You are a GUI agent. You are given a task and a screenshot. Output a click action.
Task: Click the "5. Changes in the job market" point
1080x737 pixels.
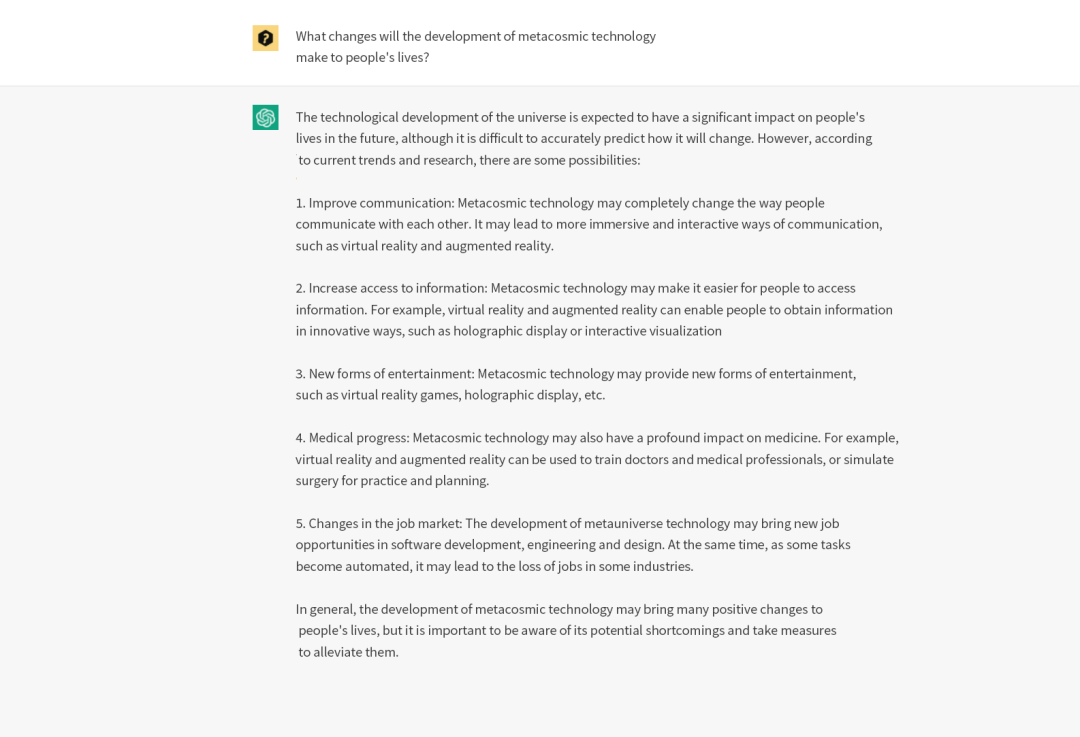pyautogui.click(x=567, y=524)
